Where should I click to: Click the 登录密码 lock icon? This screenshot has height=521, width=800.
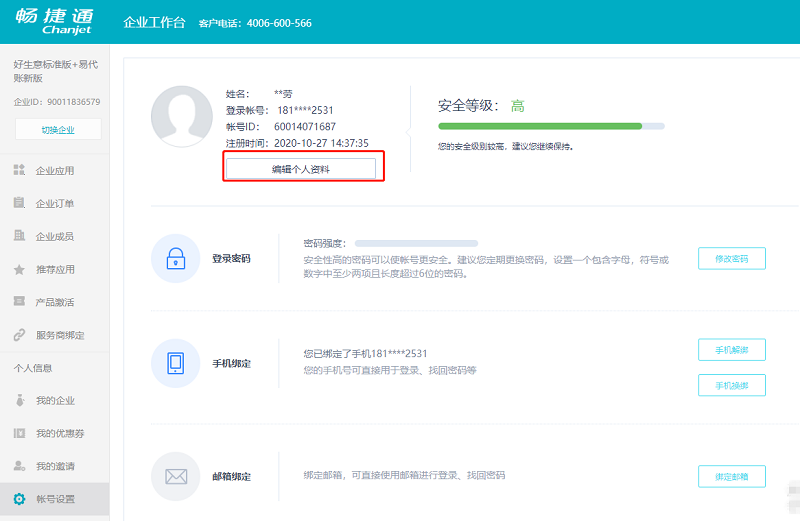point(176,258)
